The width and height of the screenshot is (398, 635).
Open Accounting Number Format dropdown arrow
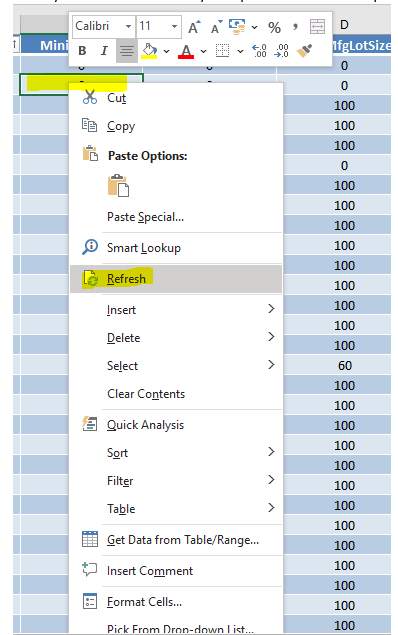click(x=254, y=28)
